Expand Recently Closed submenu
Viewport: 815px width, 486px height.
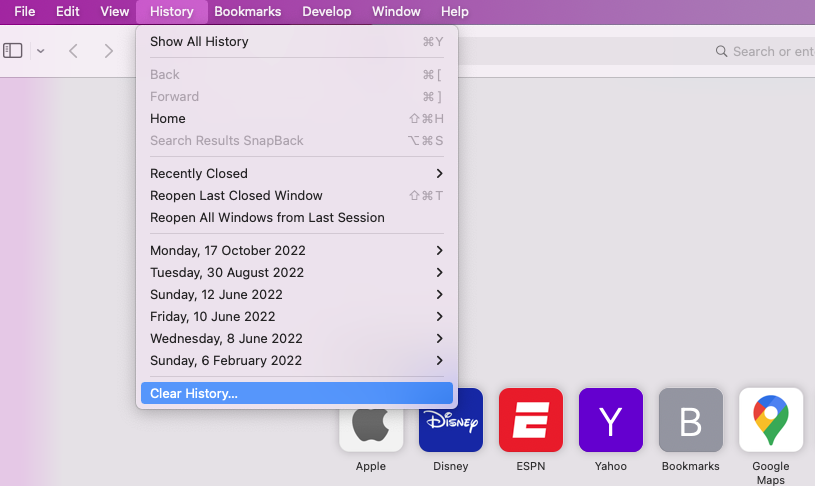pos(297,174)
